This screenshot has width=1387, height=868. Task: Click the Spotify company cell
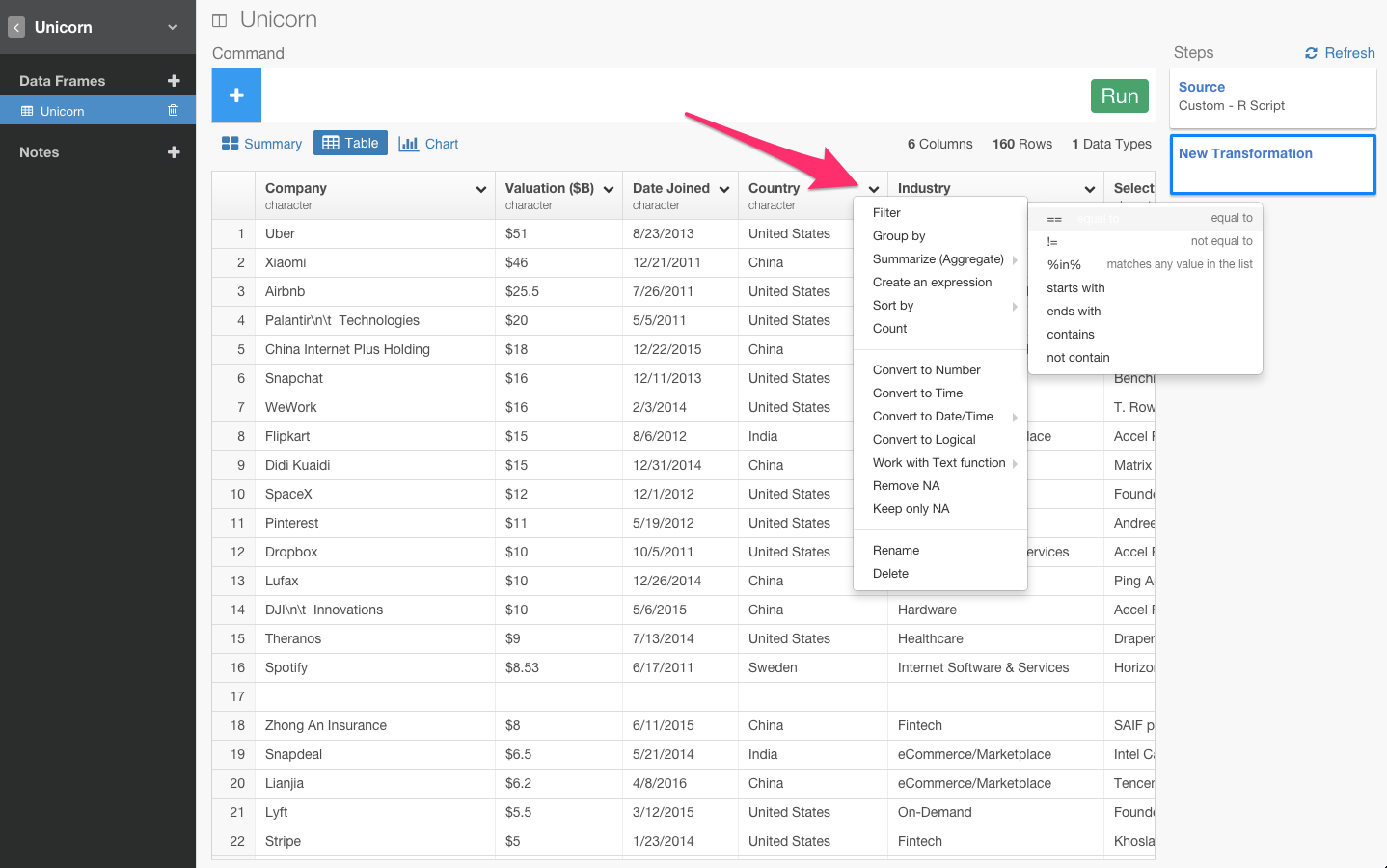[x=375, y=667]
